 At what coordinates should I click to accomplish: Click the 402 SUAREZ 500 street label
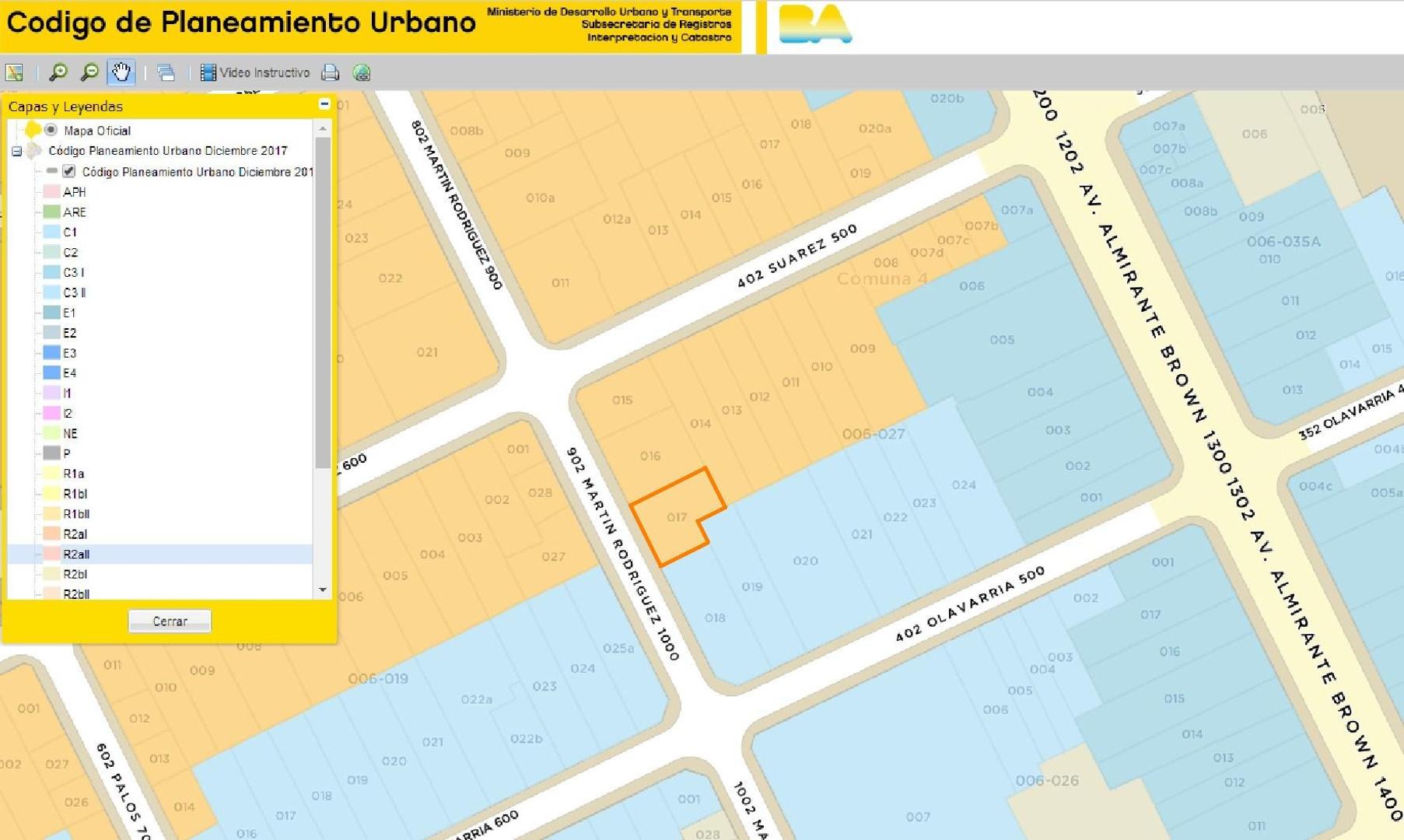click(x=797, y=256)
